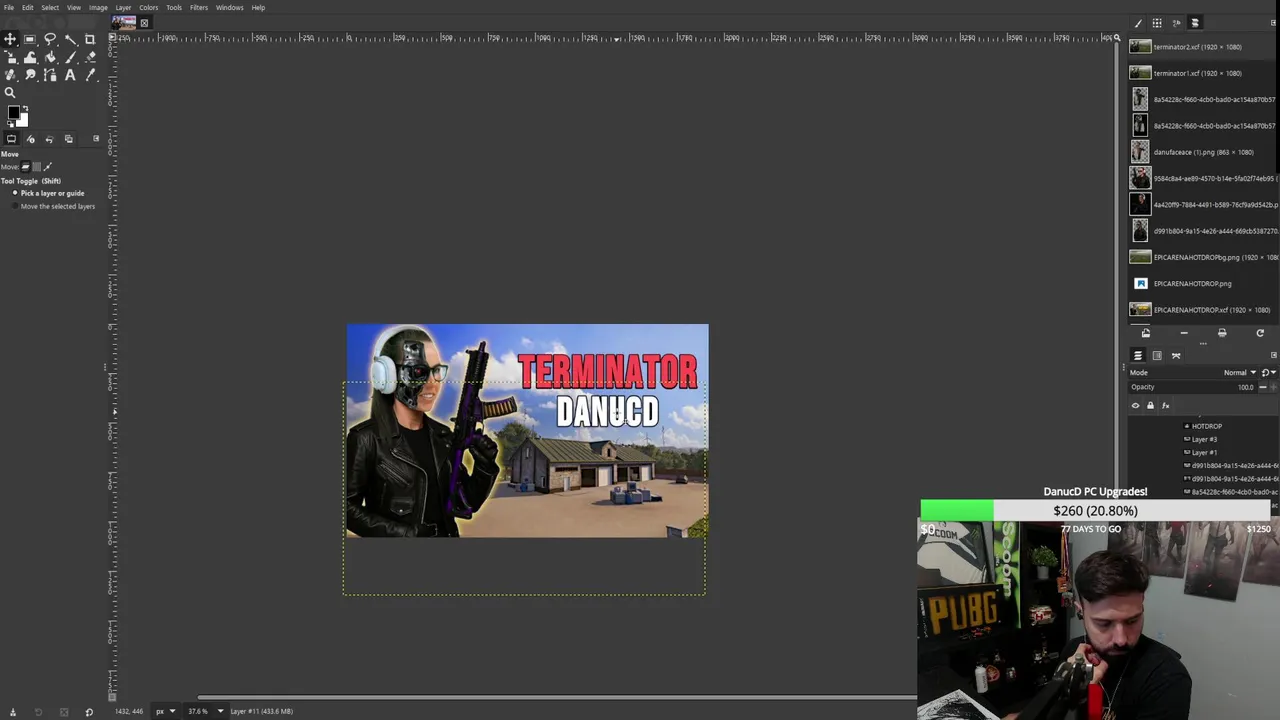Swap foreground and background colors

[x=25, y=108]
